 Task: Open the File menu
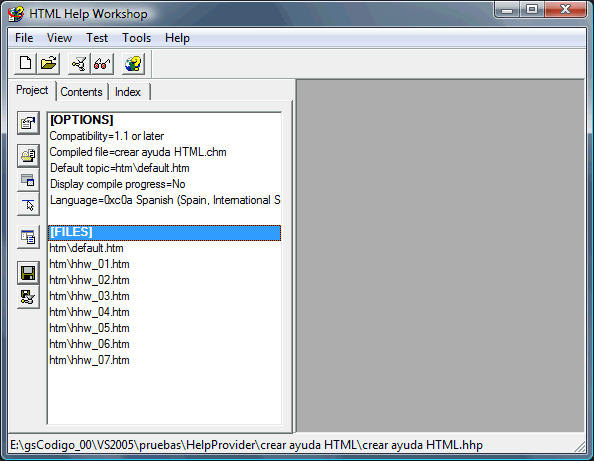click(24, 38)
